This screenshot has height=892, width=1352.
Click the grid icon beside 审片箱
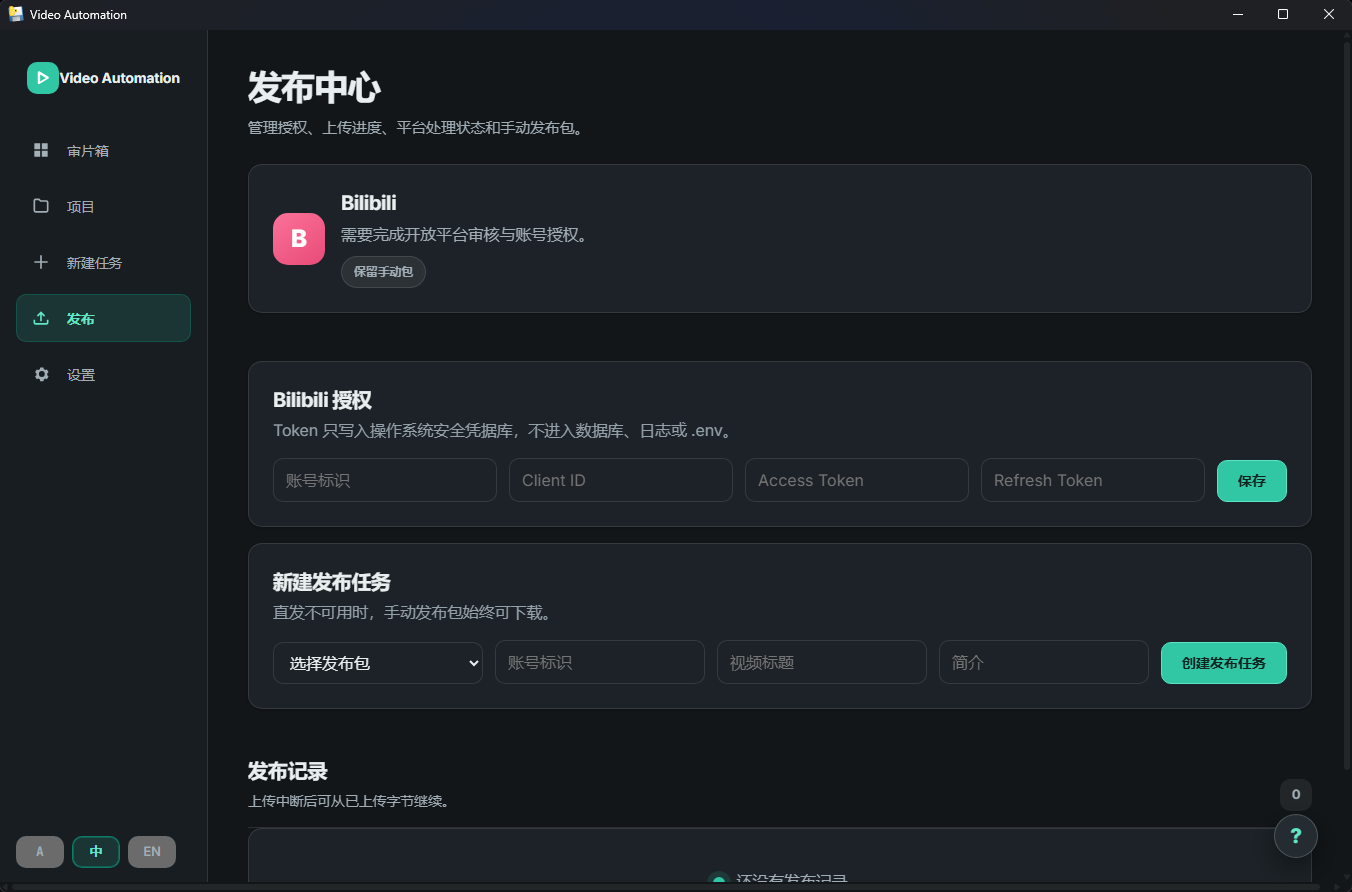point(41,150)
